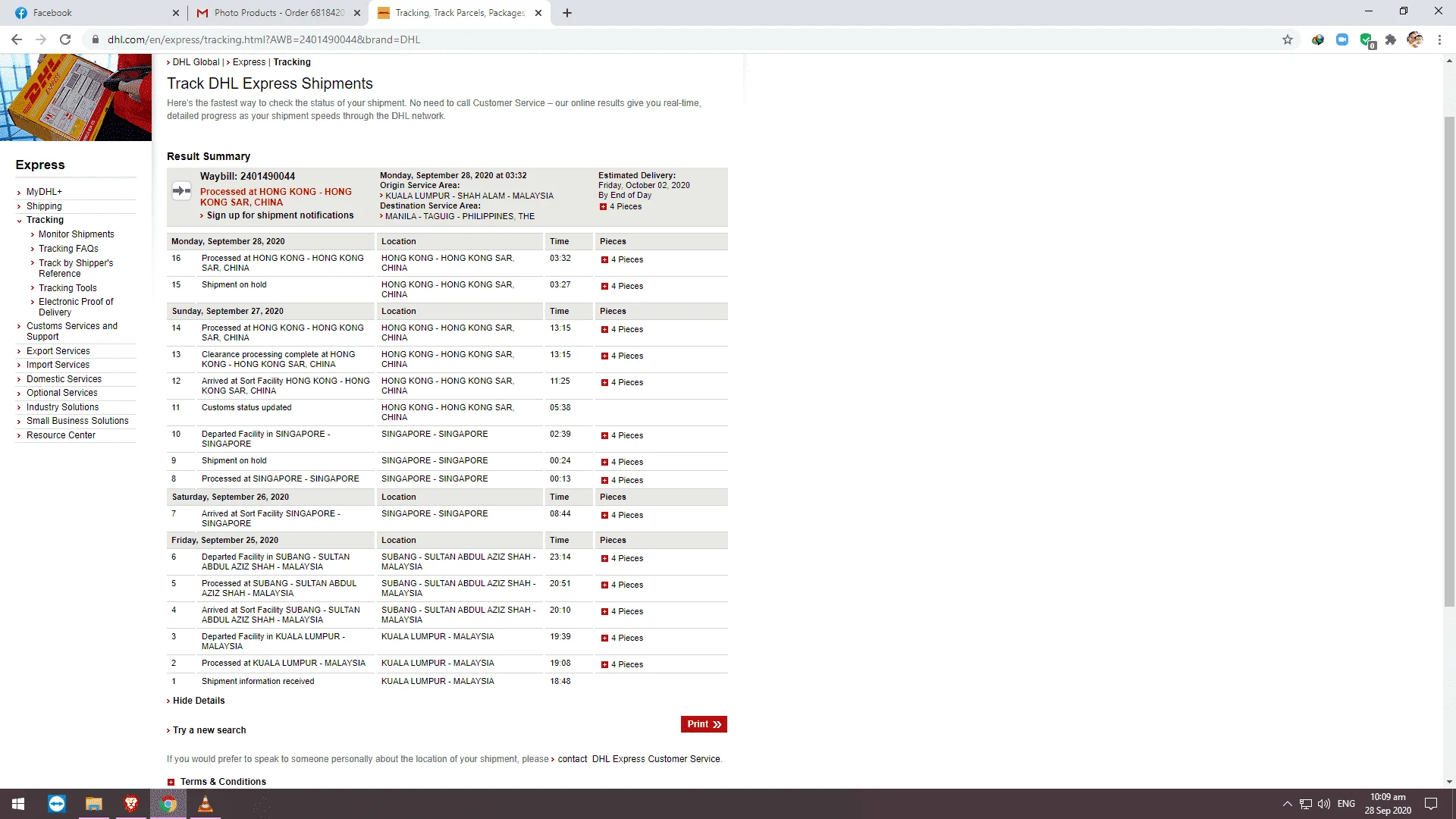Open Industry Solutions

pyautogui.click(x=62, y=407)
